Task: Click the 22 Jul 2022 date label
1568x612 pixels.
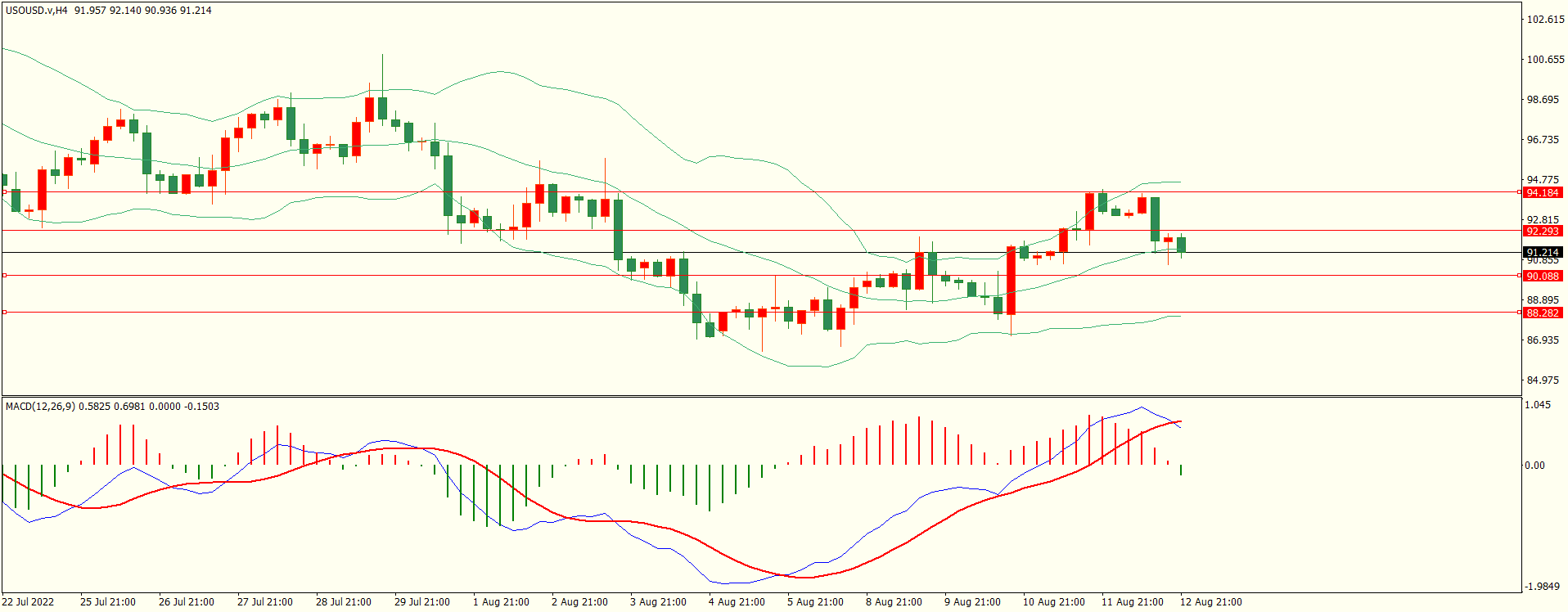Action: (28, 602)
